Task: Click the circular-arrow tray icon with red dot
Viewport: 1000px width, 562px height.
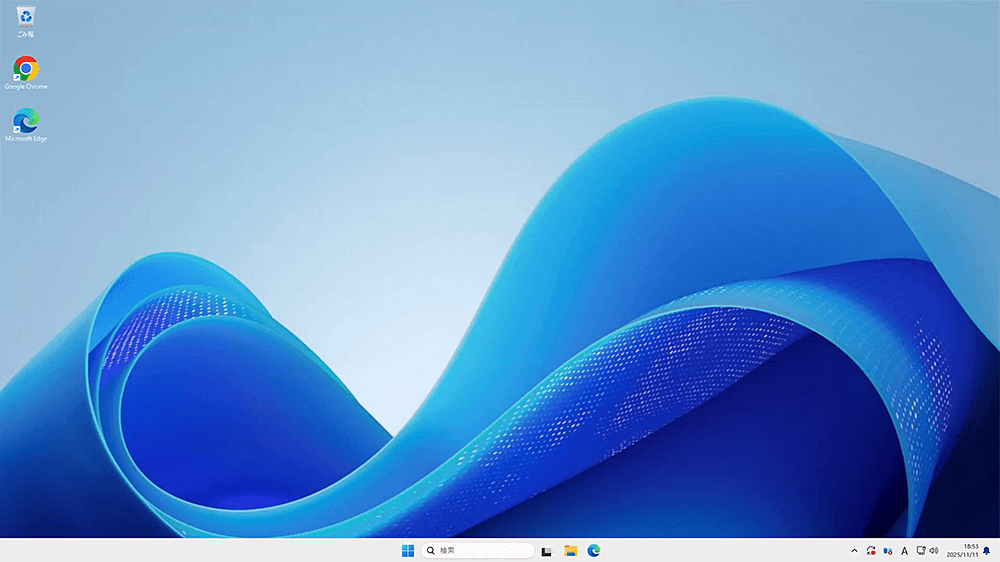Action: point(872,551)
